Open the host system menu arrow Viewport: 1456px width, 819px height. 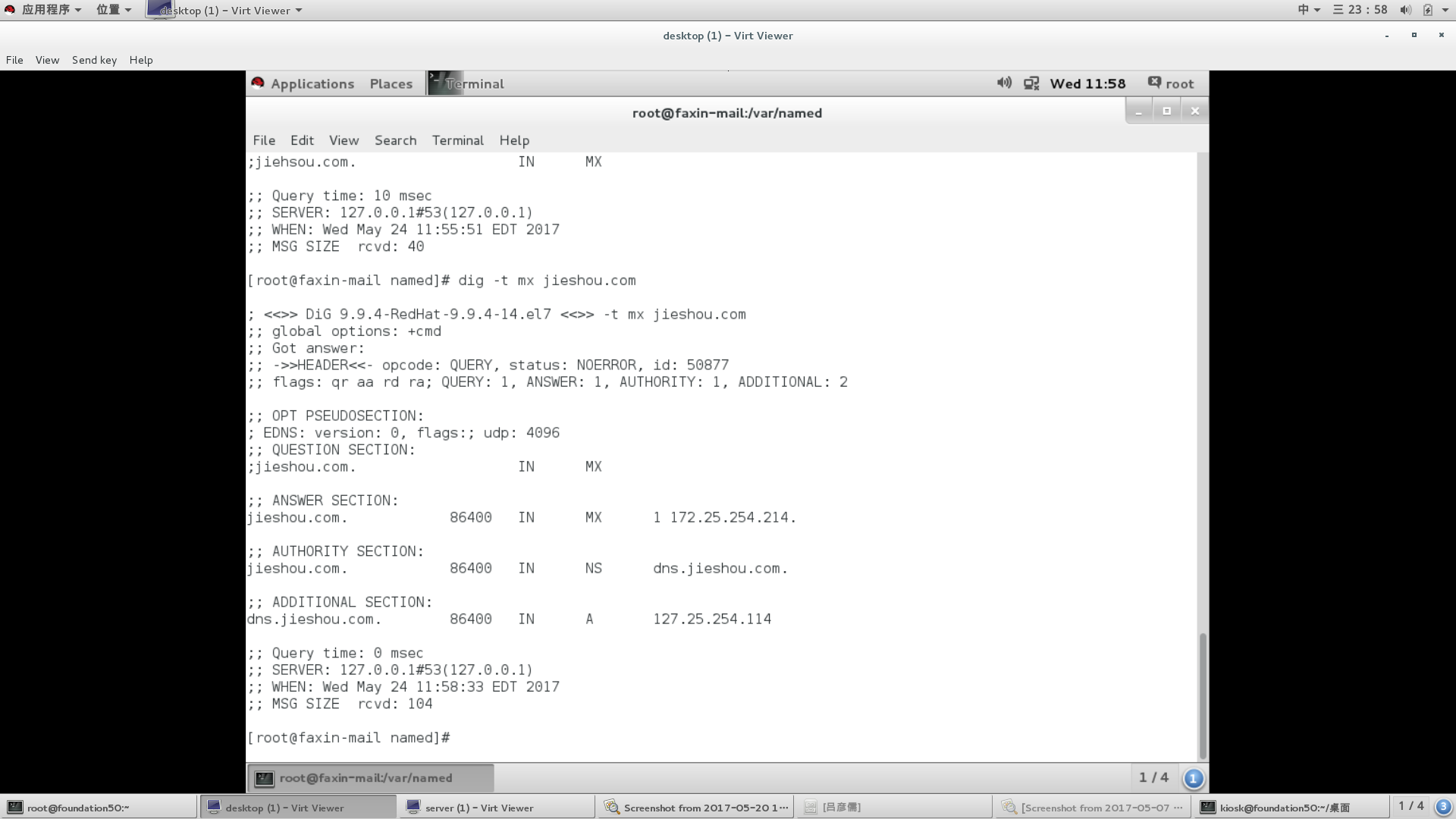[1445, 10]
